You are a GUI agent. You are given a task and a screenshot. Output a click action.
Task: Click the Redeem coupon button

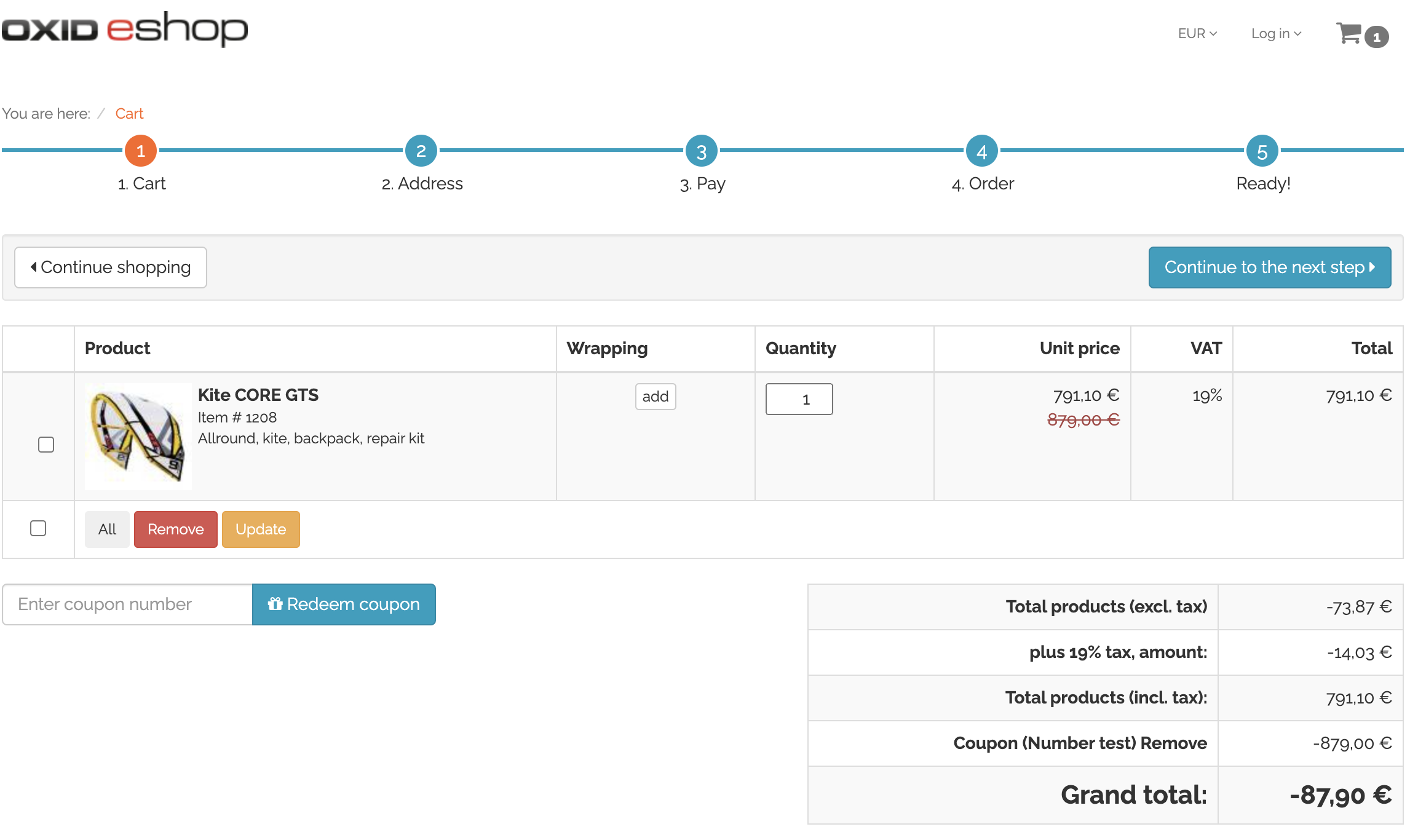pos(344,604)
